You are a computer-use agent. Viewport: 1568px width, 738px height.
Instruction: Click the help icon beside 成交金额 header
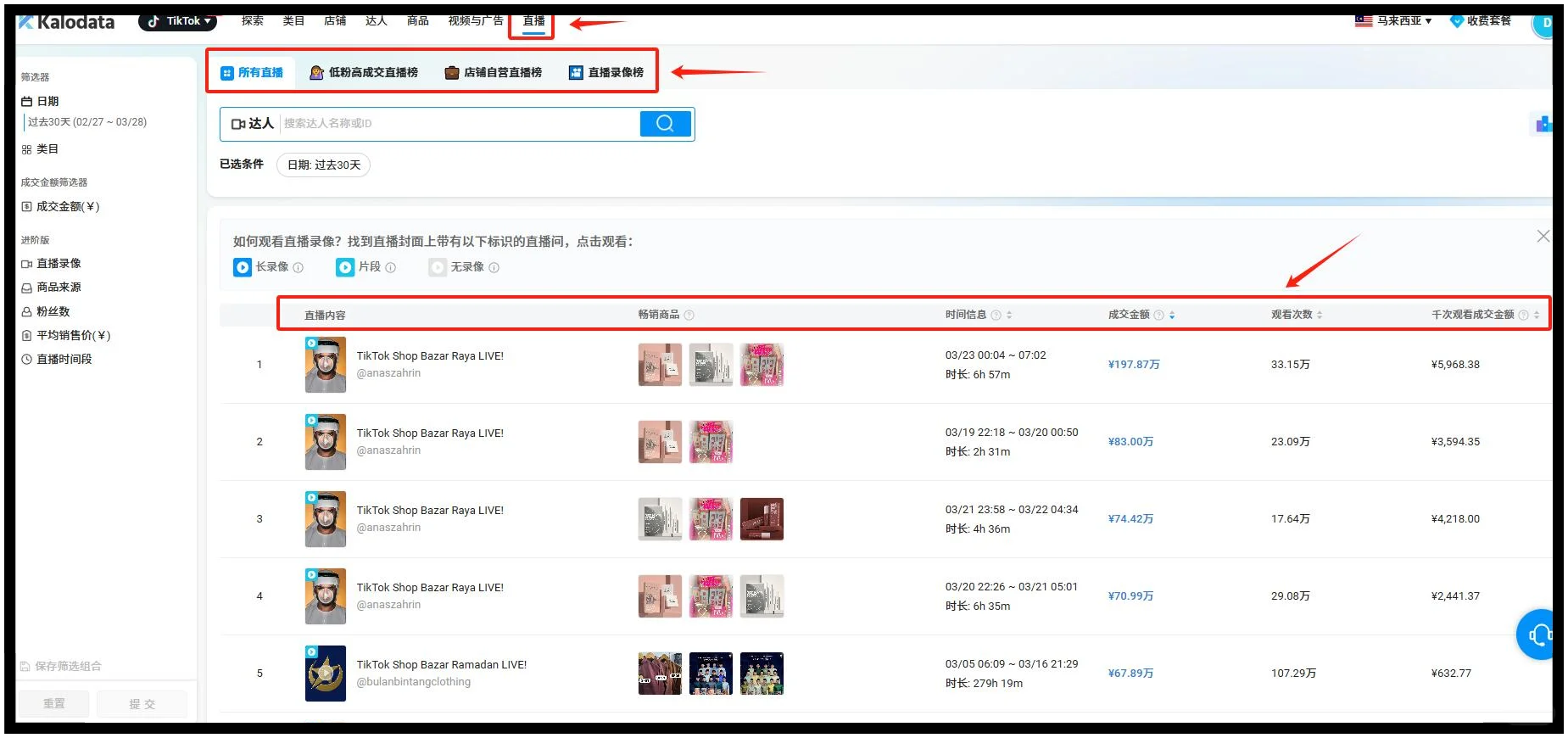pyautogui.click(x=1158, y=315)
